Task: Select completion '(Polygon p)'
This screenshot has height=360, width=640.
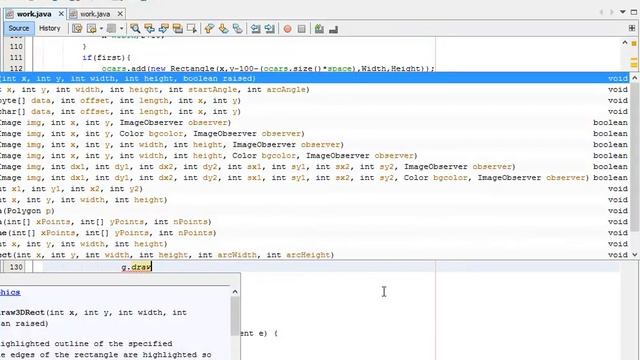Action: 314,211
